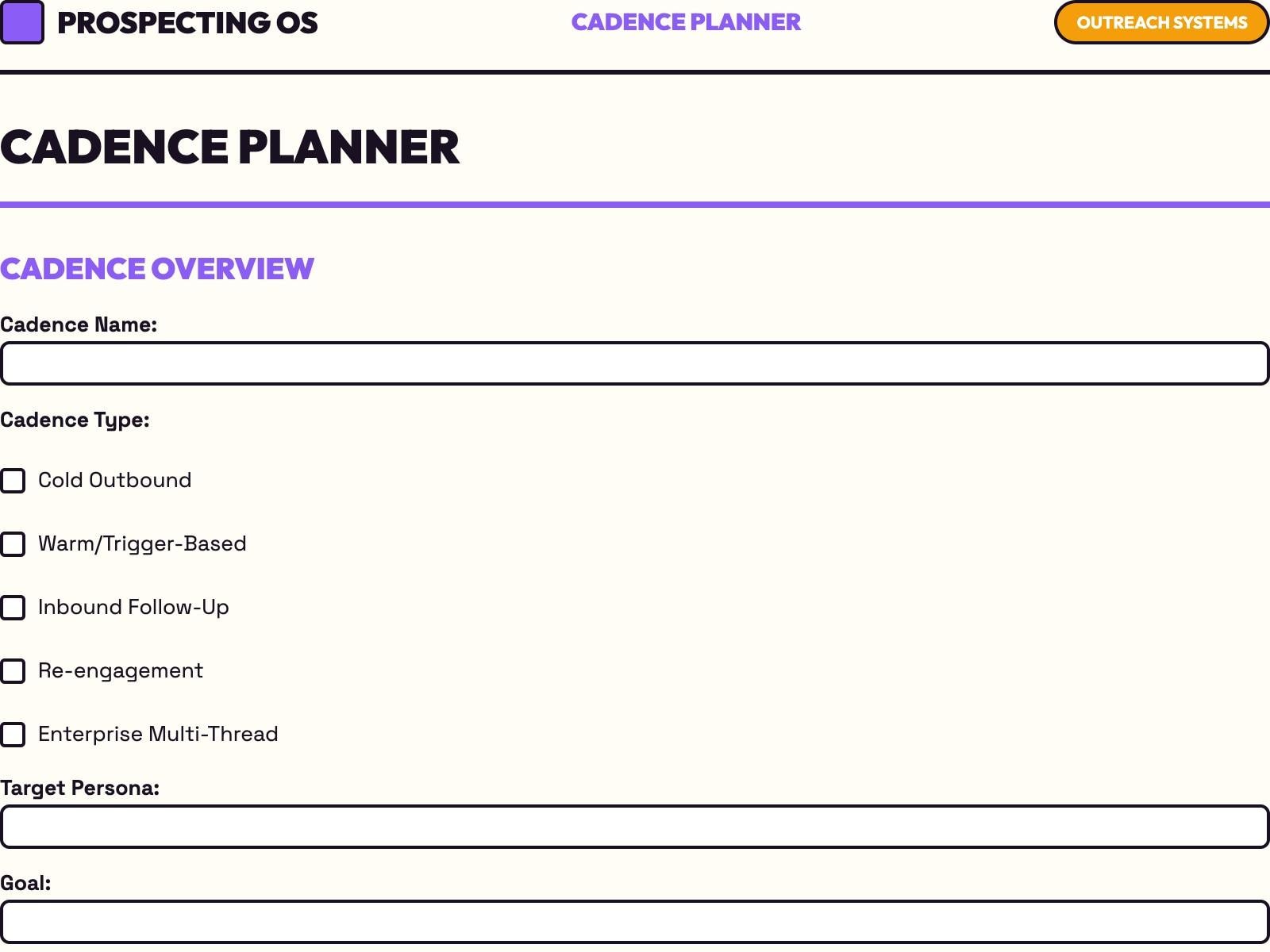Click the Goal label

[26, 881]
